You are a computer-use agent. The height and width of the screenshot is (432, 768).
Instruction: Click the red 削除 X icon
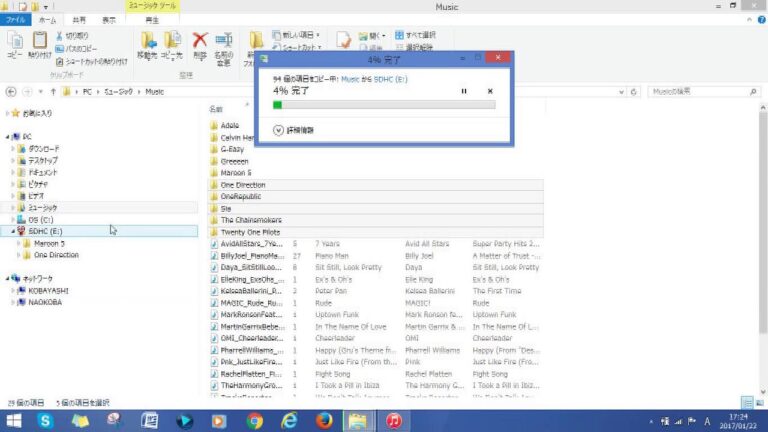200,46
